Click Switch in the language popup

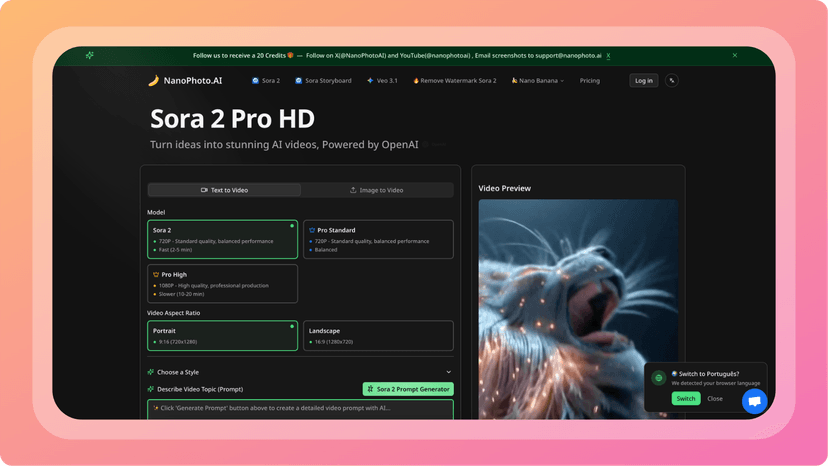point(686,398)
